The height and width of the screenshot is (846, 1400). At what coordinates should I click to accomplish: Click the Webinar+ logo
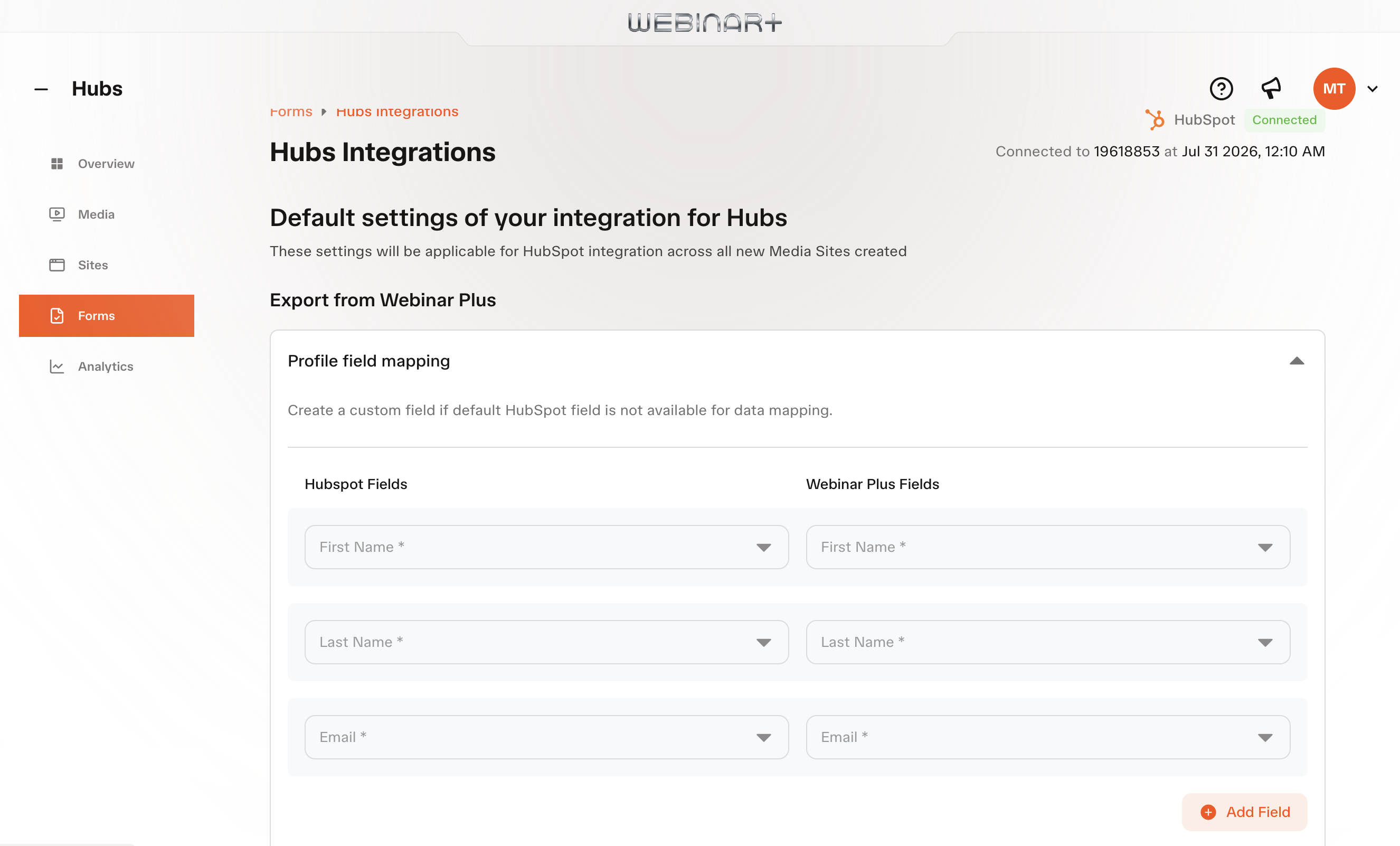[705, 23]
